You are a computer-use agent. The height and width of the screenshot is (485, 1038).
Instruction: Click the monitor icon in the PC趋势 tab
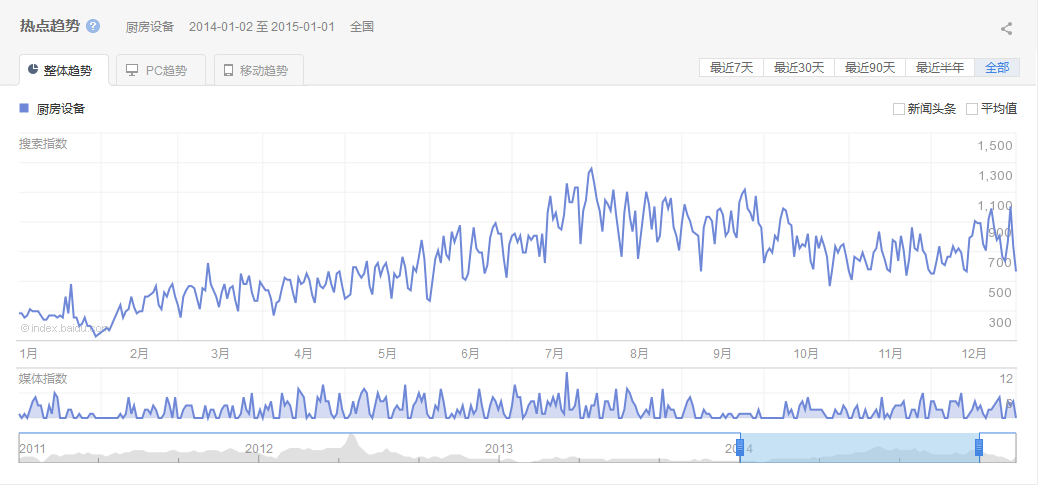pyautogui.click(x=132, y=70)
